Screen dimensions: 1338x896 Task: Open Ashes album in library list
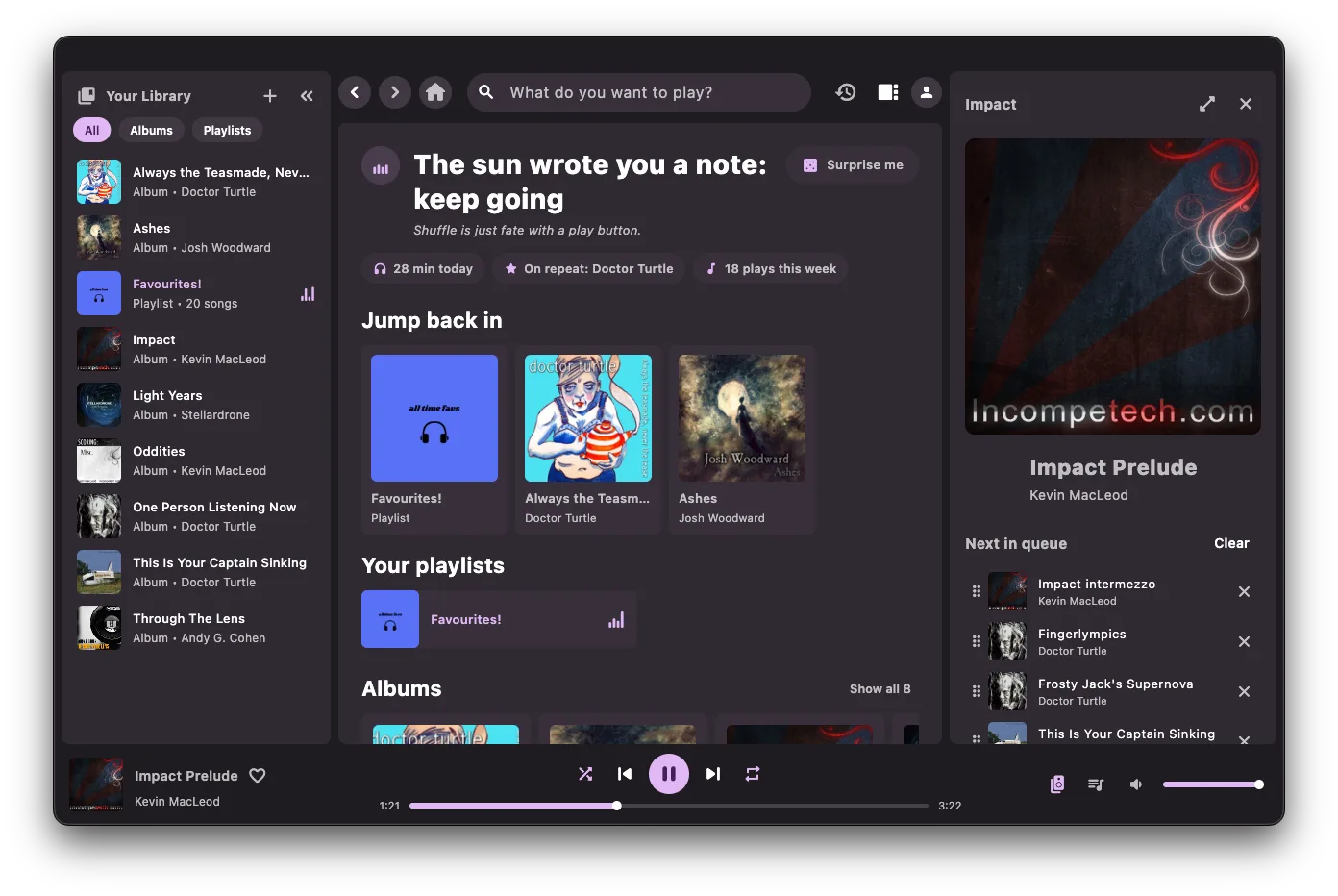coord(196,237)
